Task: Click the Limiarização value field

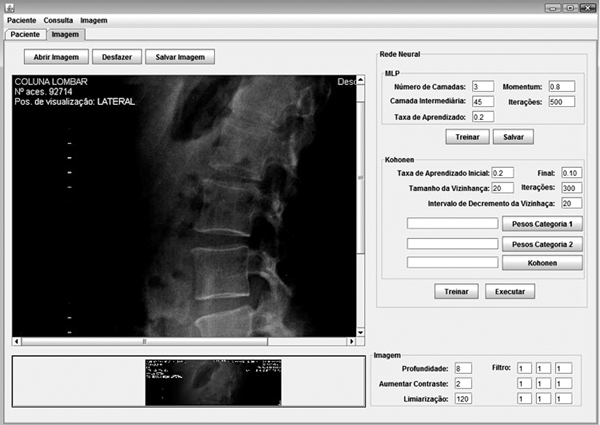Action: (463, 399)
